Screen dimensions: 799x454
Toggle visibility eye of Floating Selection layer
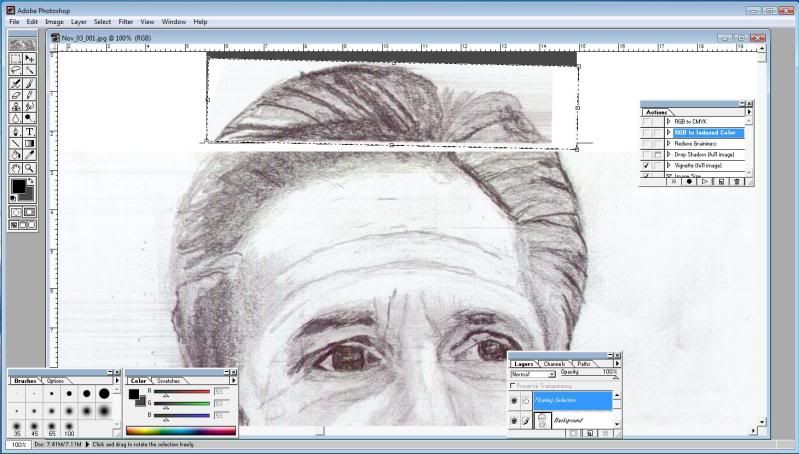[514, 401]
